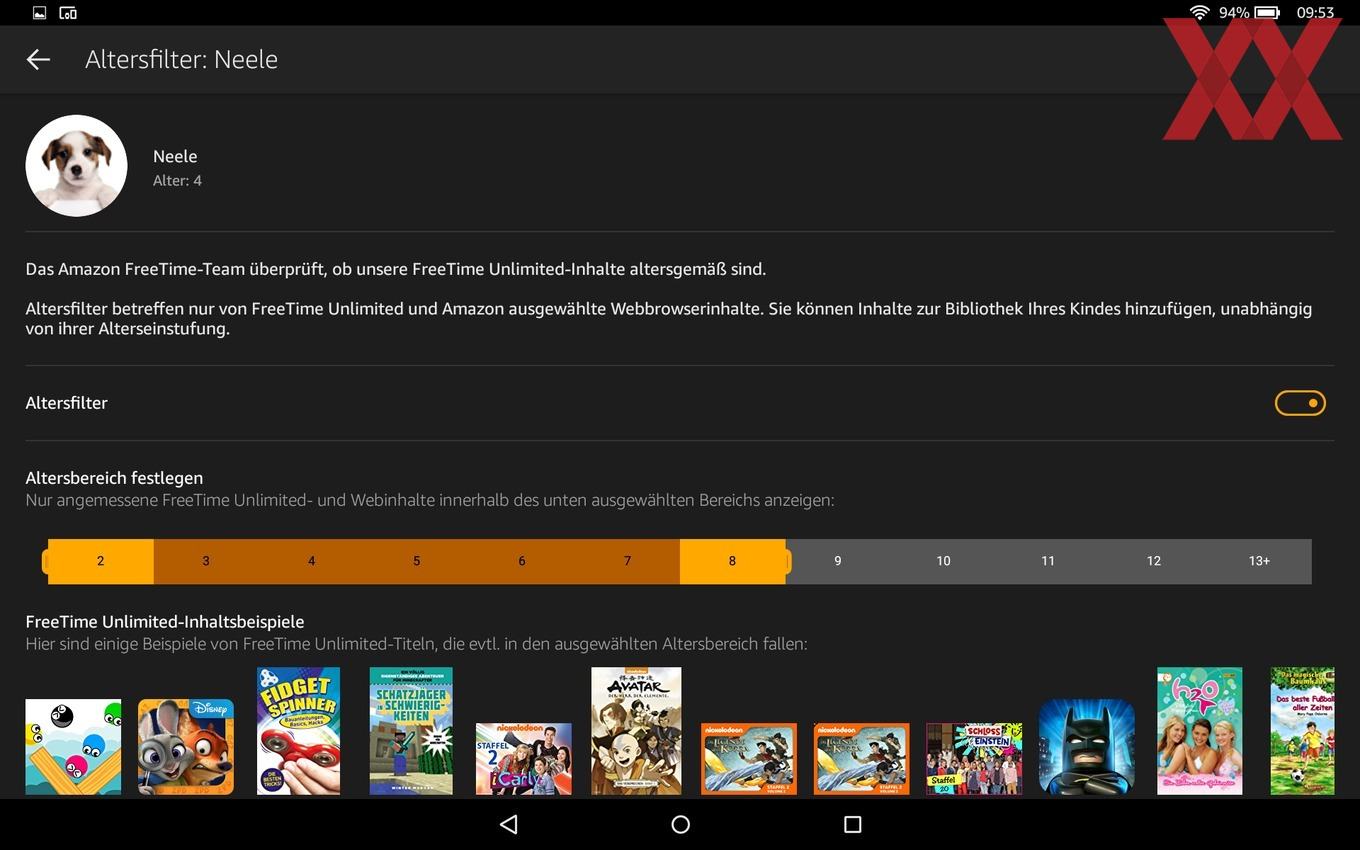1360x850 pixels.
Task: Open the second Legend of Korra thumbnail
Action: [x=862, y=759]
